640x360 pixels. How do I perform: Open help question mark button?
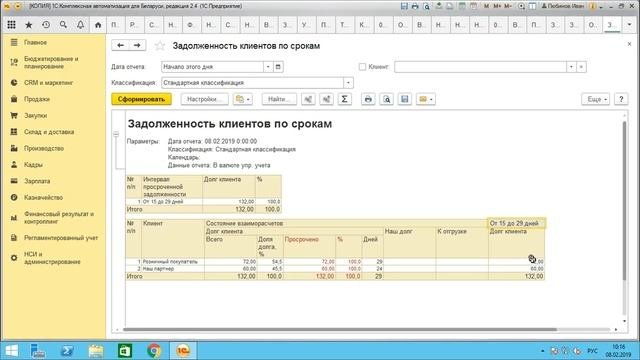tap(621, 99)
